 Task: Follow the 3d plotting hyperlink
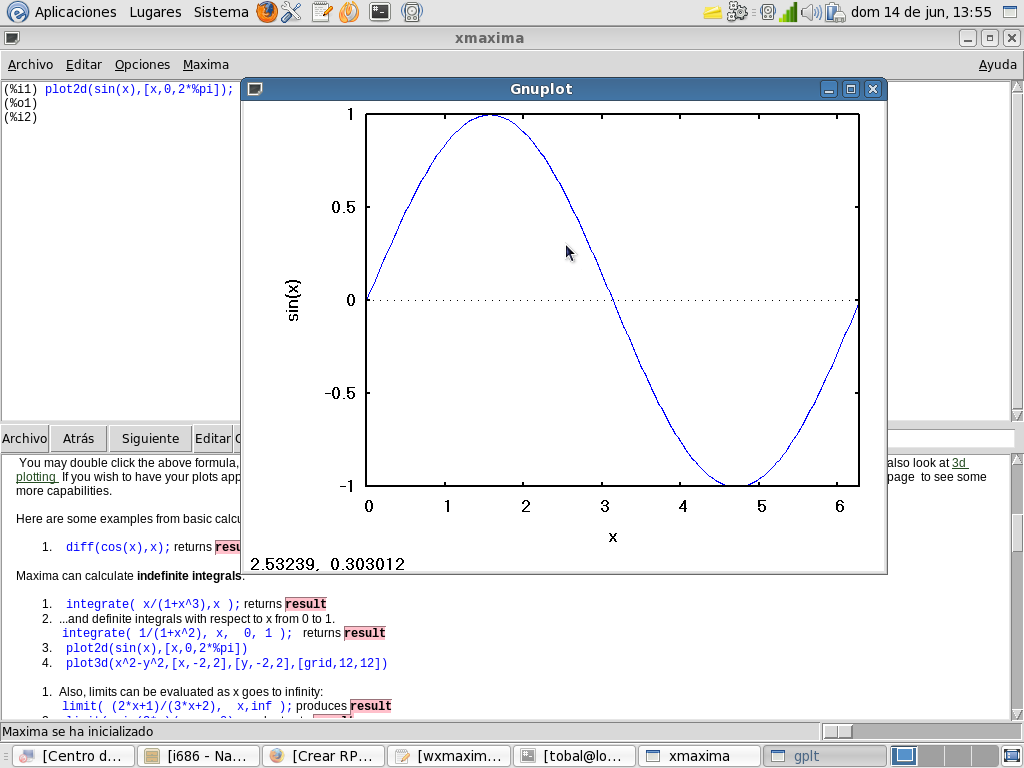coord(958,462)
